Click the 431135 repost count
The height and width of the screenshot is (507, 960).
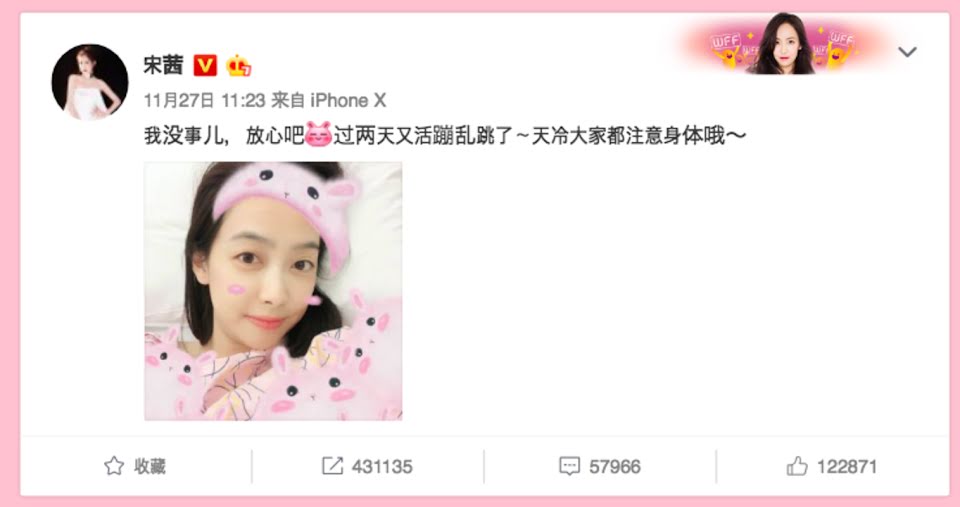[382, 467]
